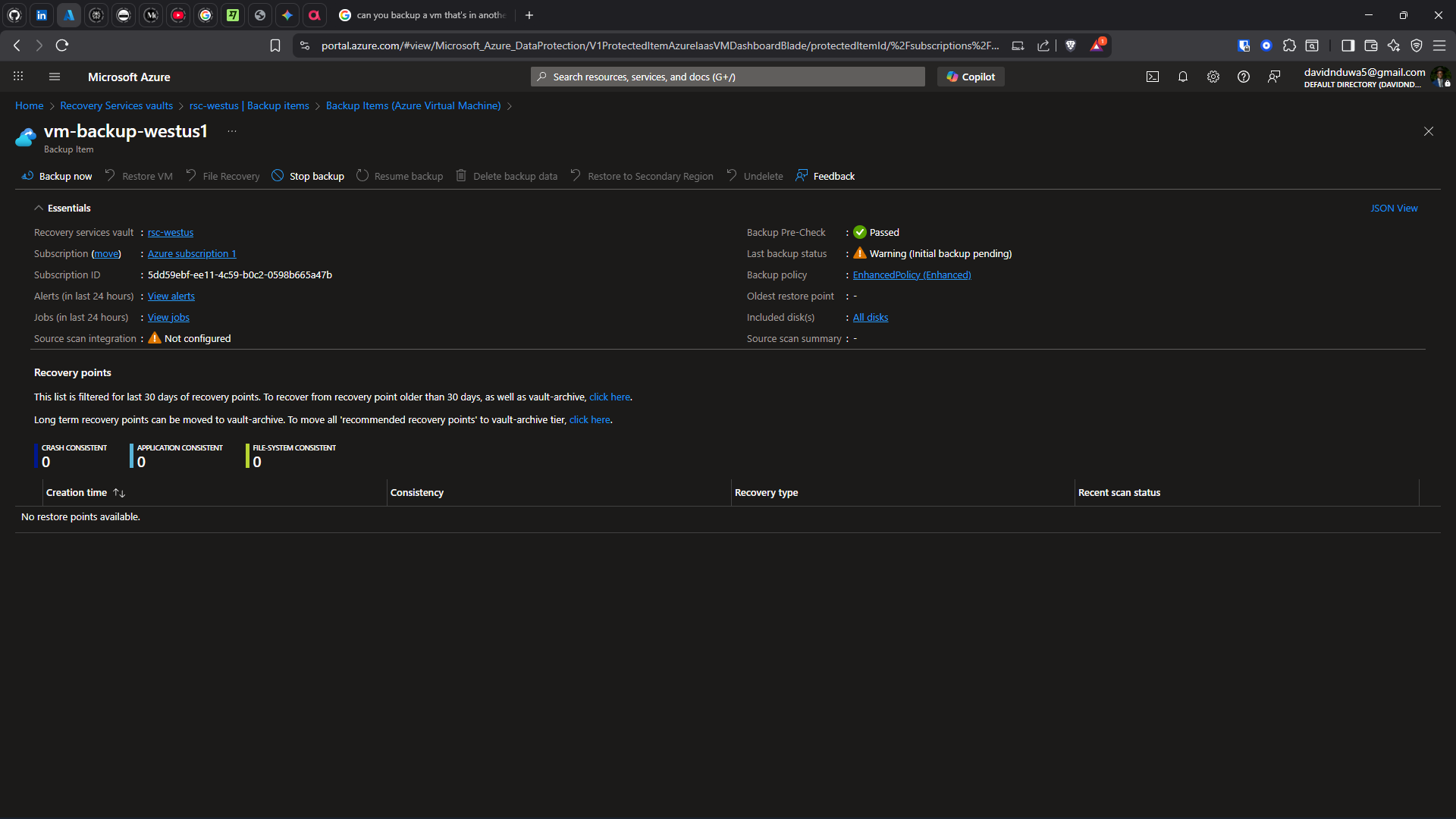Screen dimensions: 1456x819
Task: Click the move subscription link
Action: point(106,253)
